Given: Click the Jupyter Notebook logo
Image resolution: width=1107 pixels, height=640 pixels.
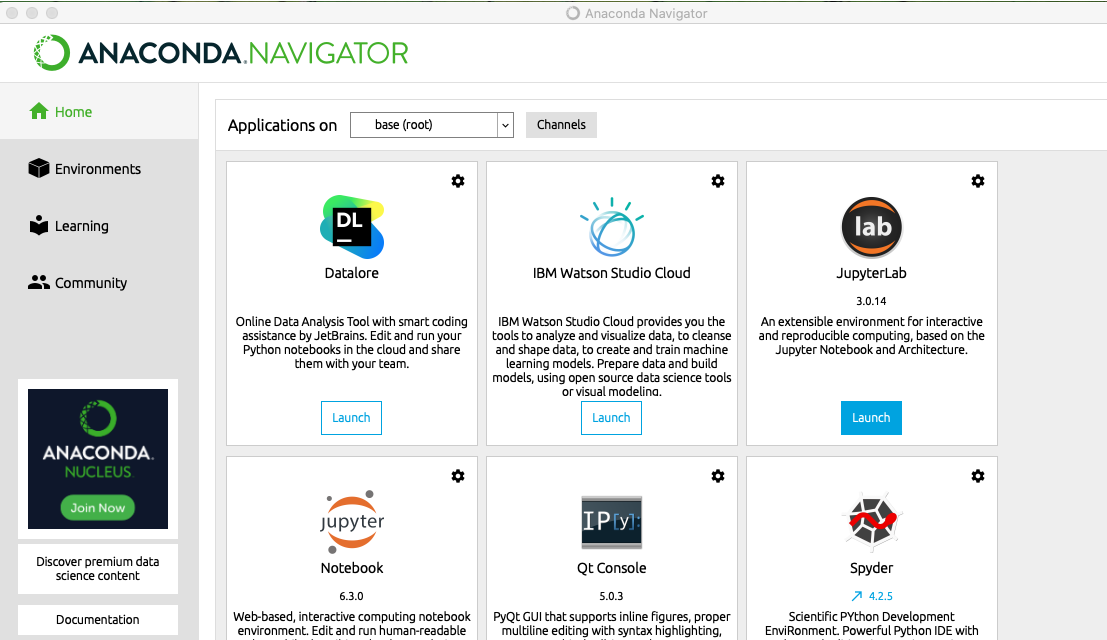Looking at the screenshot, I should click(x=352, y=521).
